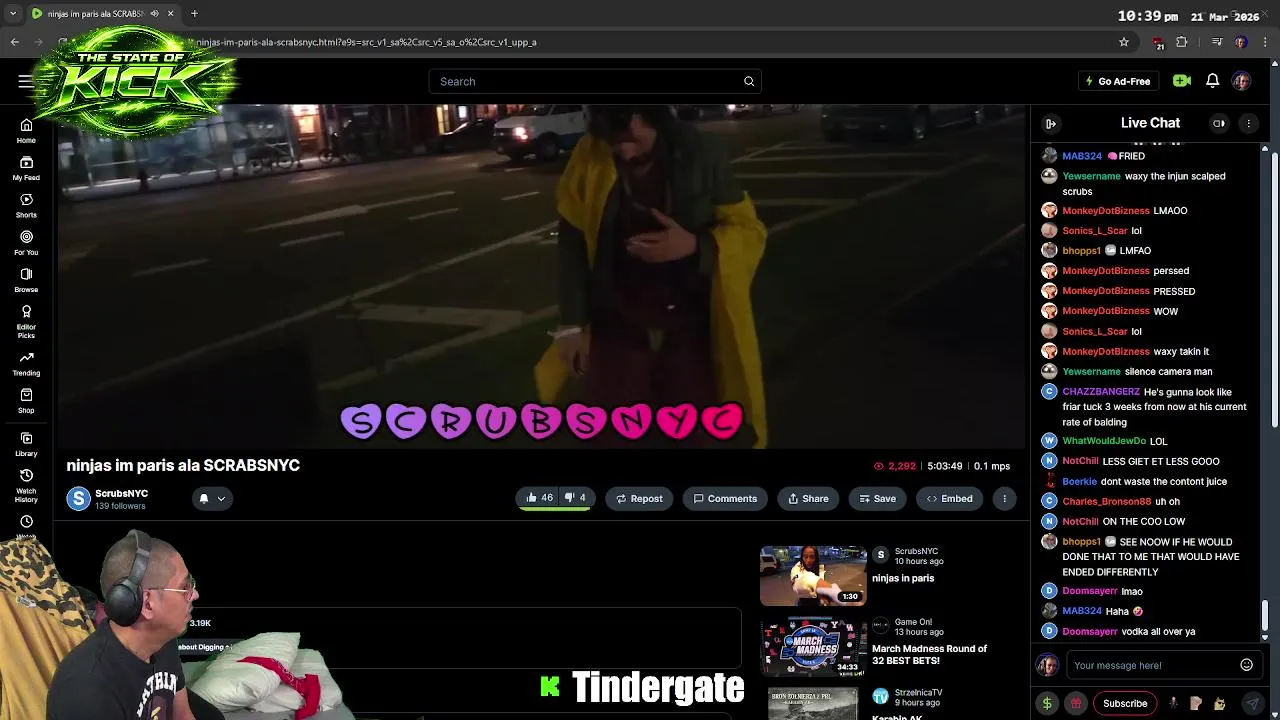Click the Share button
Screen dimensions: 1280x720
[808, 498]
